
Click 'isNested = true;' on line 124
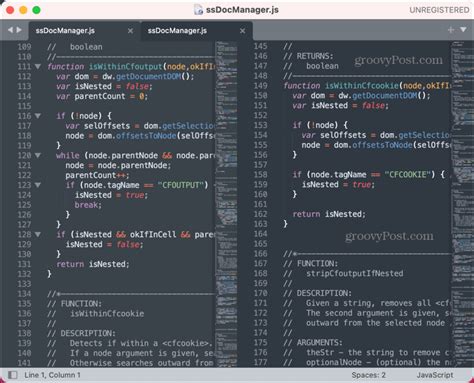[111, 195]
